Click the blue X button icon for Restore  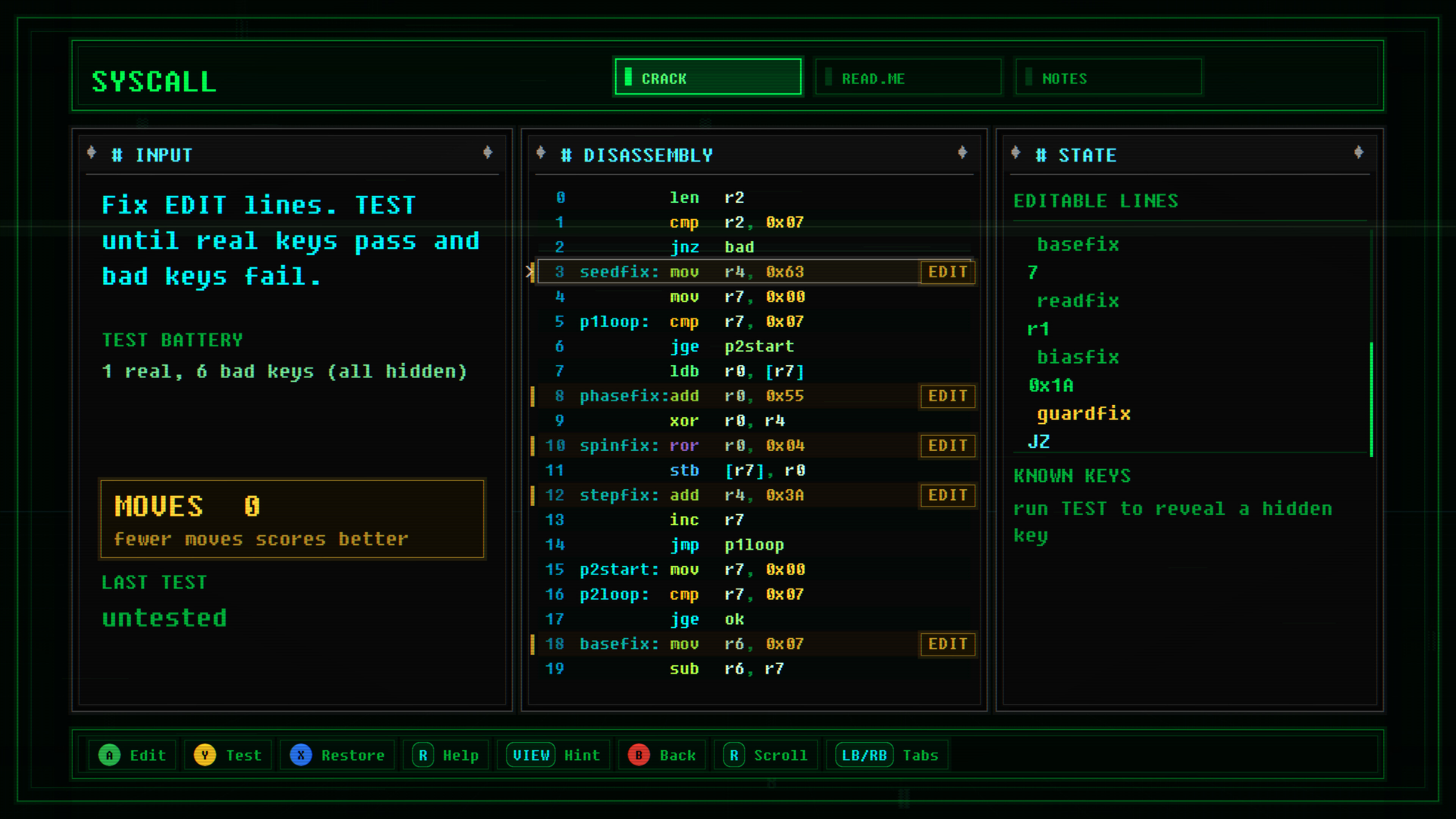pos(301,755)
